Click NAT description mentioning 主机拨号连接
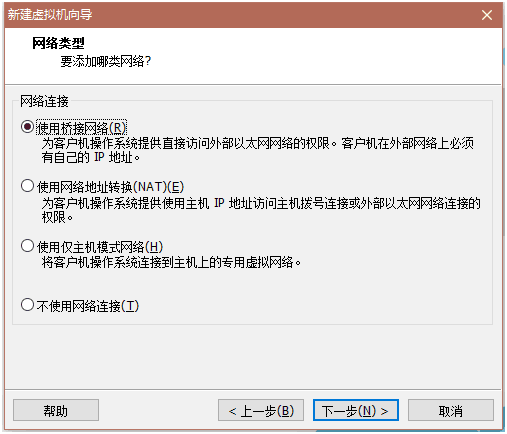507x434 pixels. tap(261, 210)
